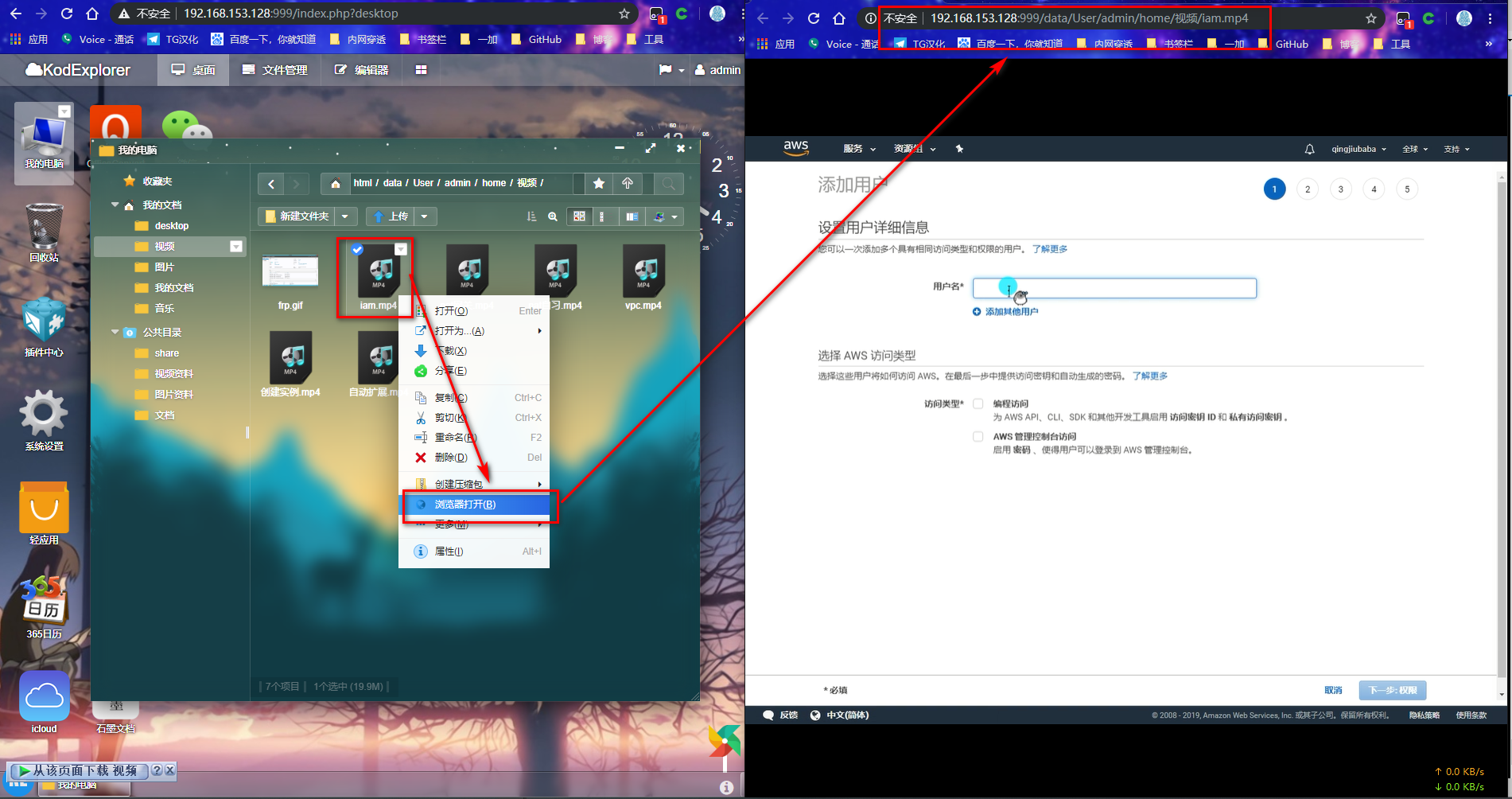The width and height of the screenshot is (1512, 799).
Task: Choose 删除(D) in context menu
Action: (474, 458)
